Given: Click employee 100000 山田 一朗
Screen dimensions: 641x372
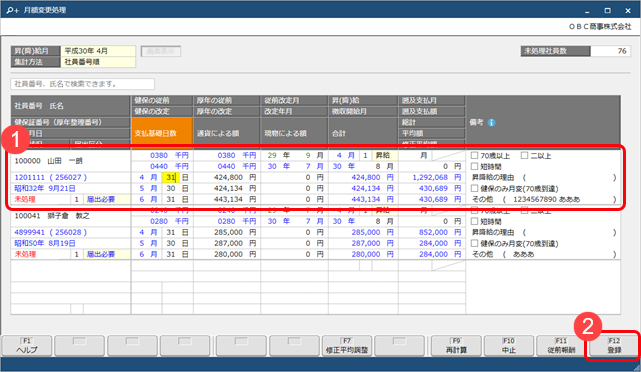Looking at the screenshot, I should pos(48,161).
